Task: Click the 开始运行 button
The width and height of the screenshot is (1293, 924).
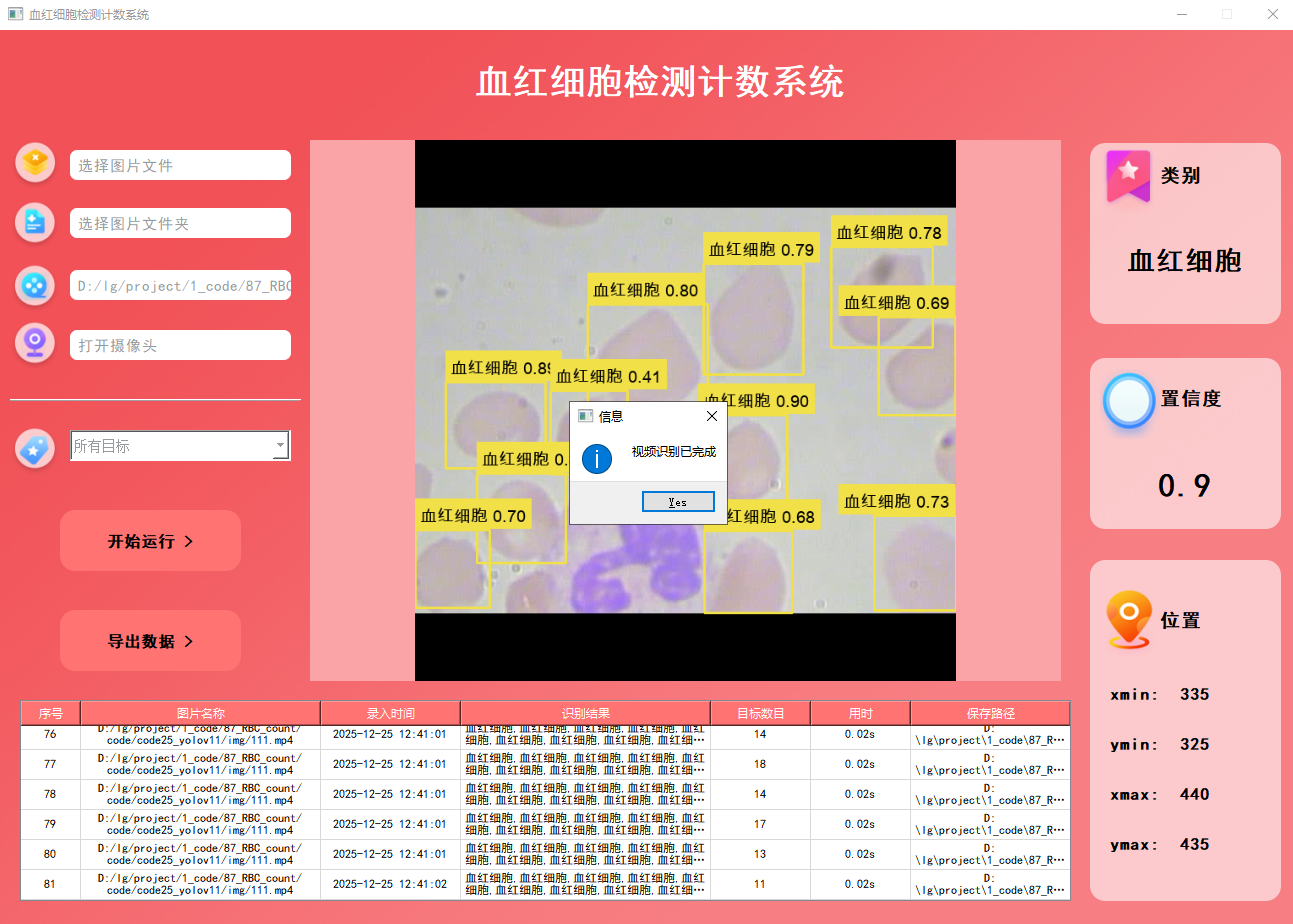Action: click(x=150, y=541)
